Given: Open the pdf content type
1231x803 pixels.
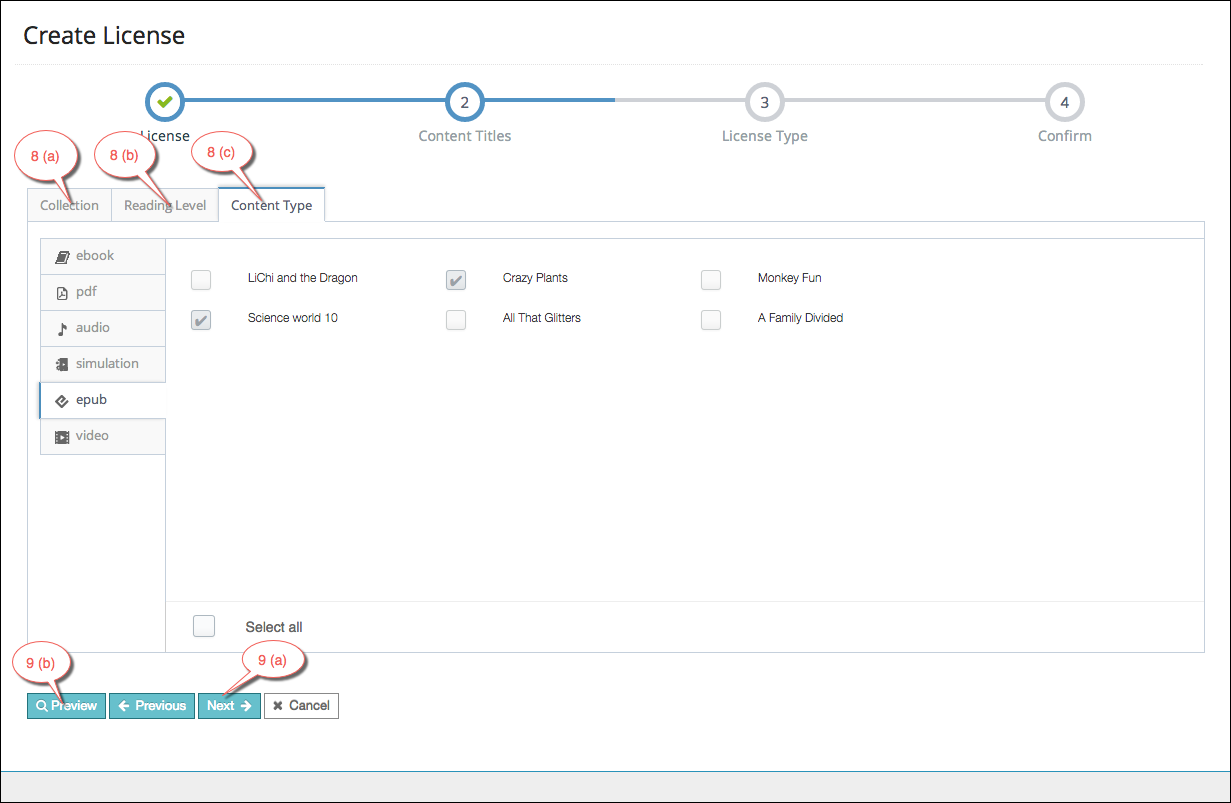Looking at the screenshot, I should point(103,292).
